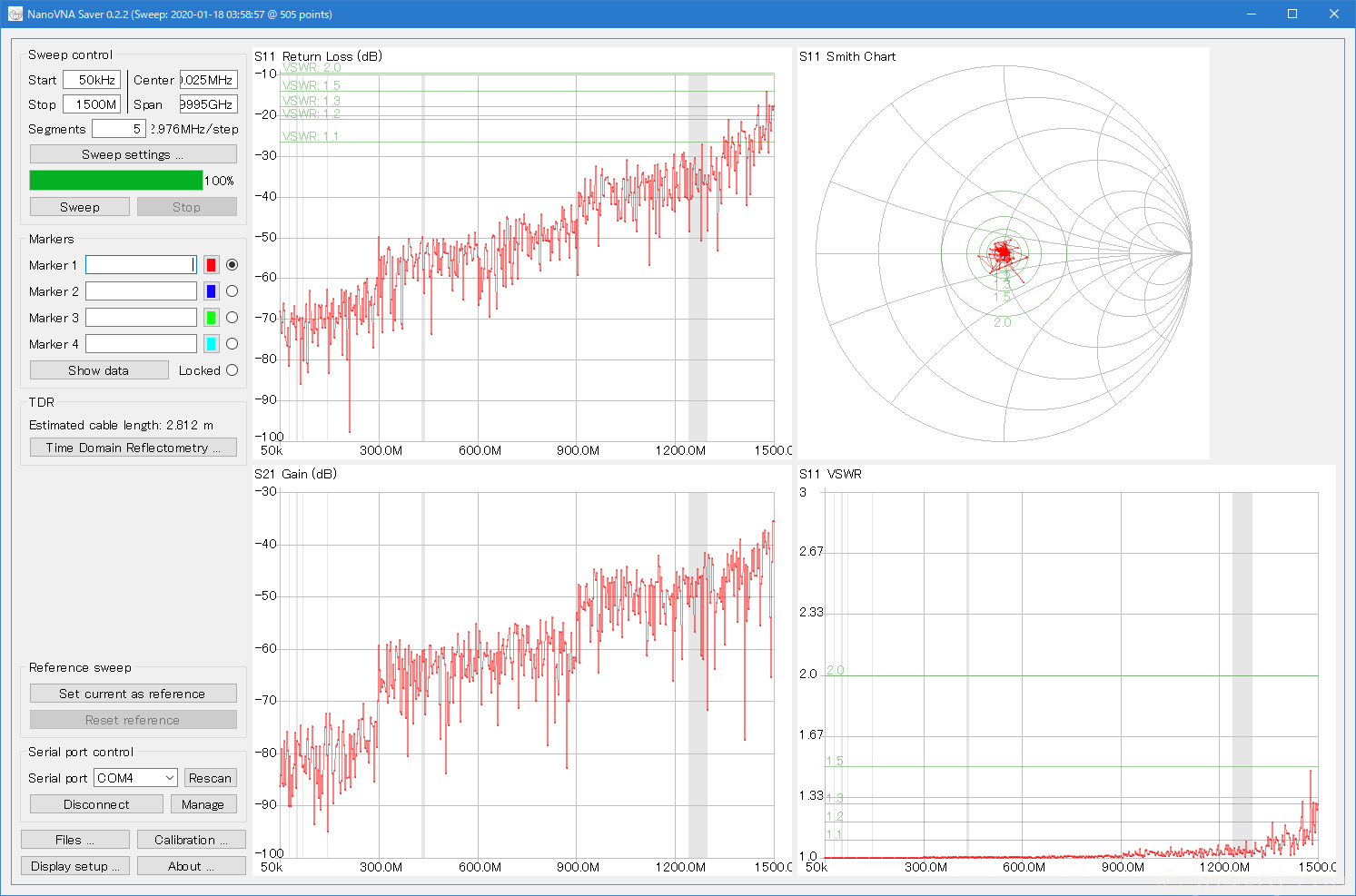Open the Serial port COM4 dropdown
The image size is (1356, 896).
point(136,778)
